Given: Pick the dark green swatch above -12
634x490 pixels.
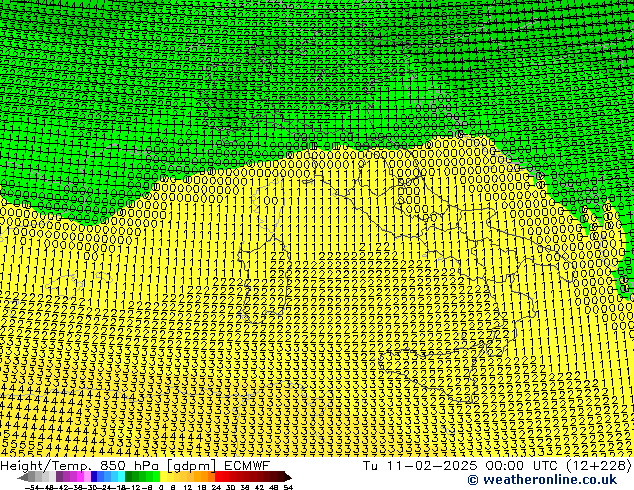Looking at the screenshot, I should coord(129,476).
